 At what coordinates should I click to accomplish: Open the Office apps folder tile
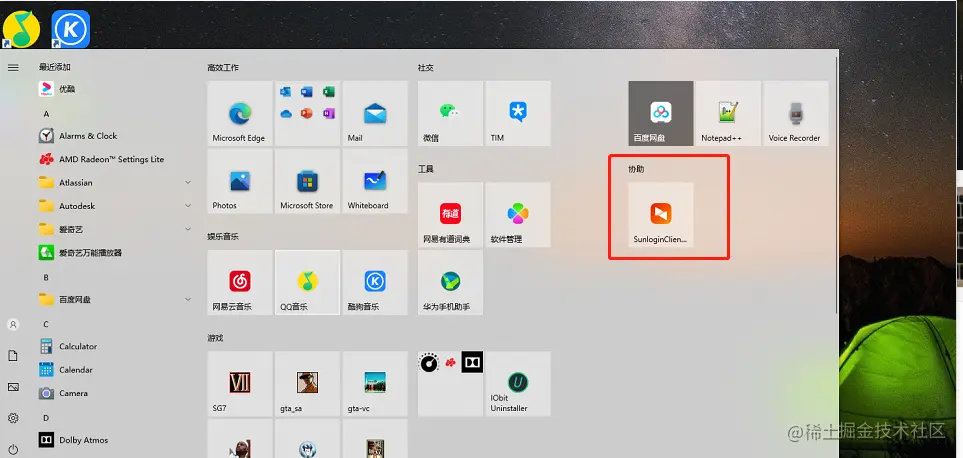tap(307, 114)
